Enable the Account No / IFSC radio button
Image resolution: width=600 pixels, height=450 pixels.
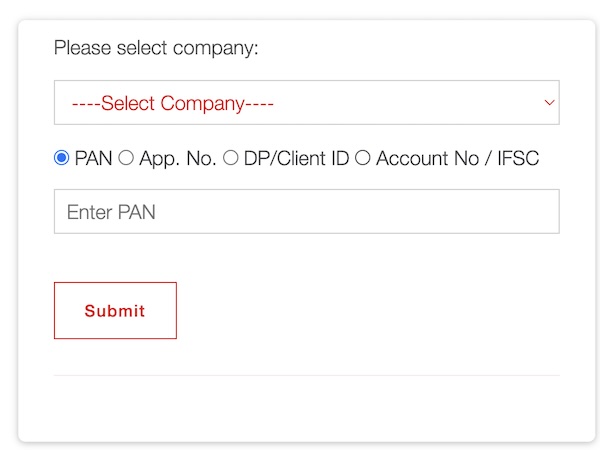[x=363, y=158]
